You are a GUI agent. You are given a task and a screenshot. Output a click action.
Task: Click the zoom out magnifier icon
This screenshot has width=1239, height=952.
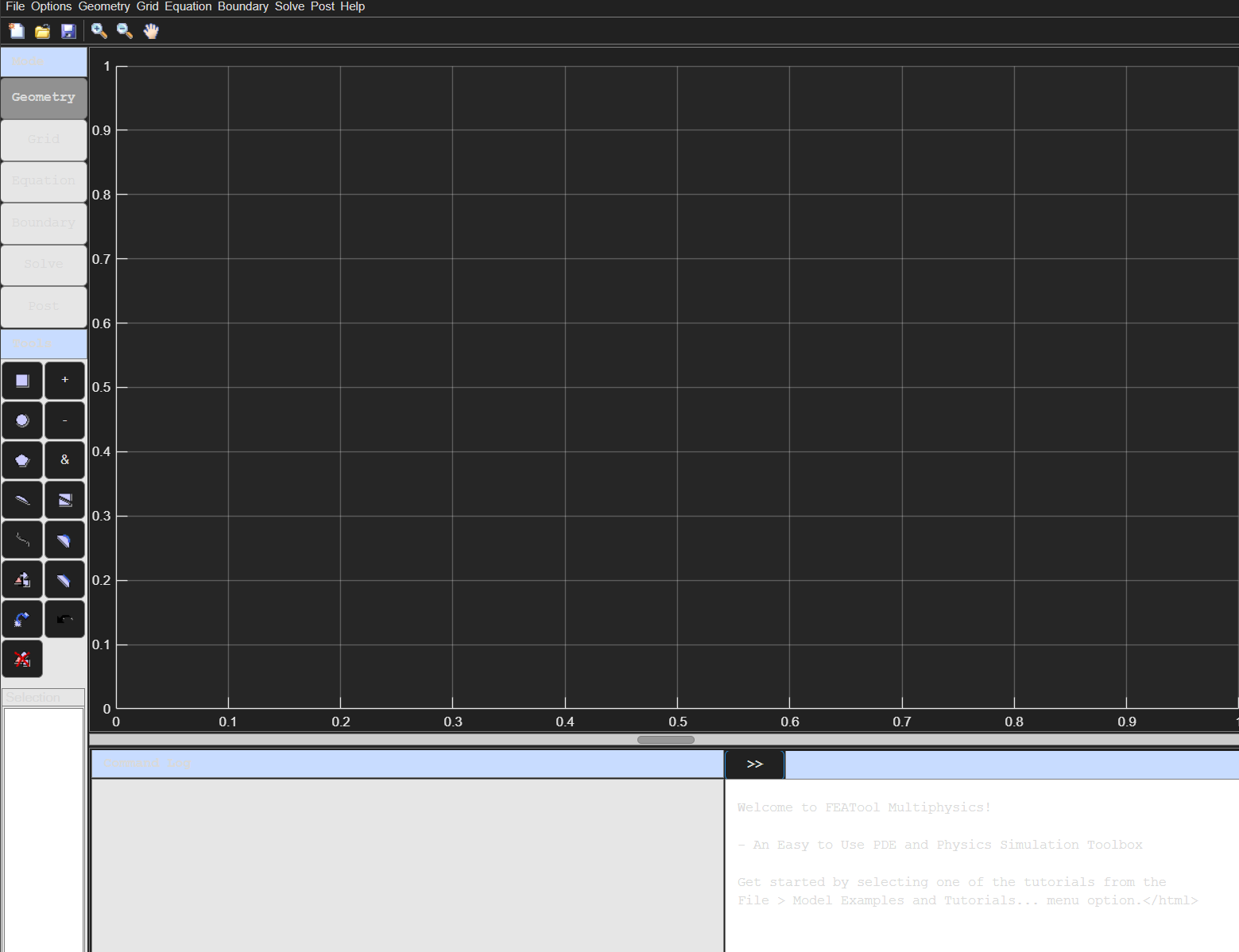pos(125,31)
